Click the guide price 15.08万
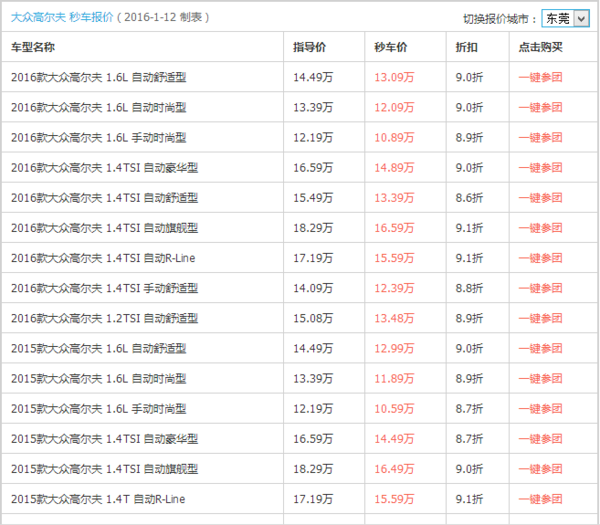Screen dimensions: 600x525 pos(313,318)
